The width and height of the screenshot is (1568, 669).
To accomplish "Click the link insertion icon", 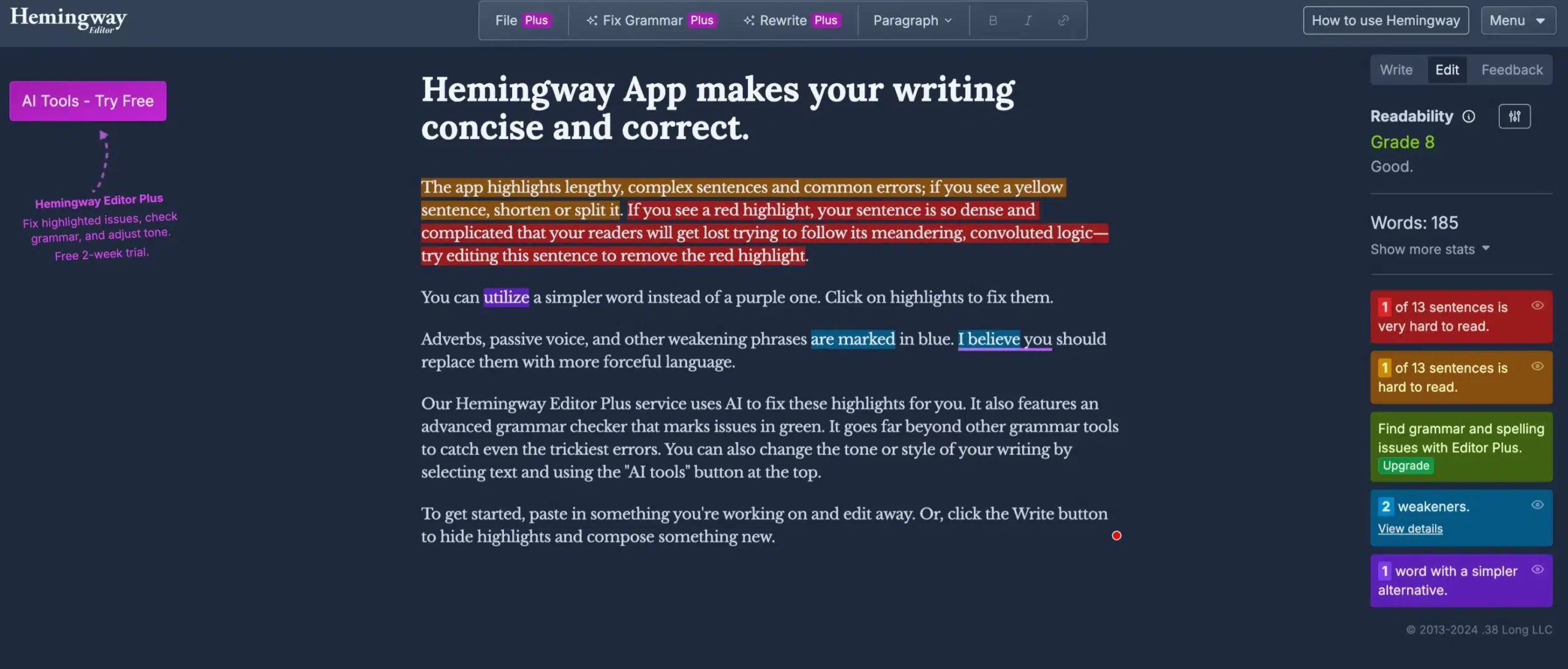I will tap(1063, 20).
